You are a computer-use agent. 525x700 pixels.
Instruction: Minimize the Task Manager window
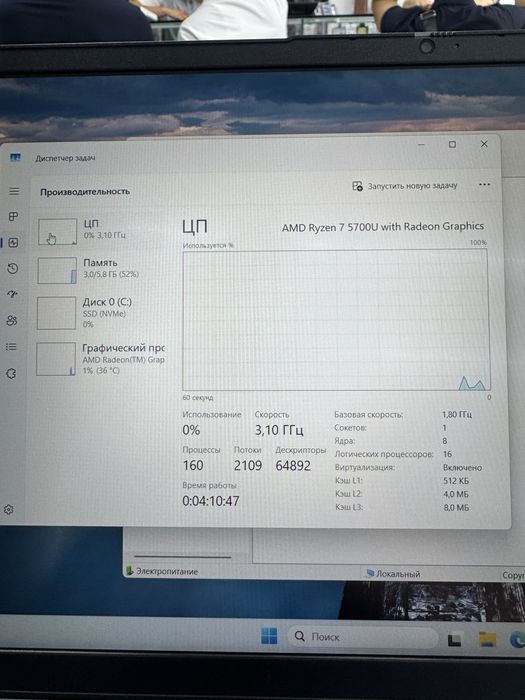(421, 145)
